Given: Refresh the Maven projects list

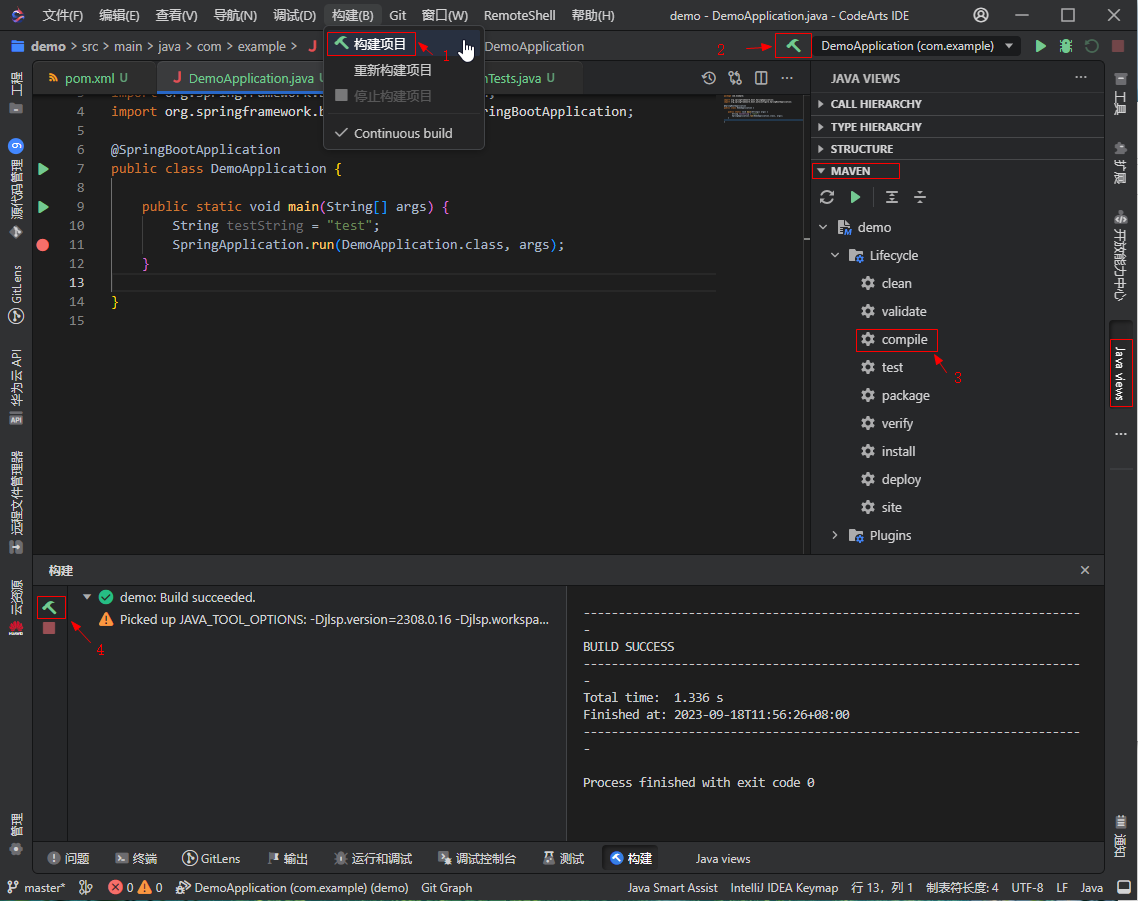Looking at the screenshot, I should click(827, 197).
